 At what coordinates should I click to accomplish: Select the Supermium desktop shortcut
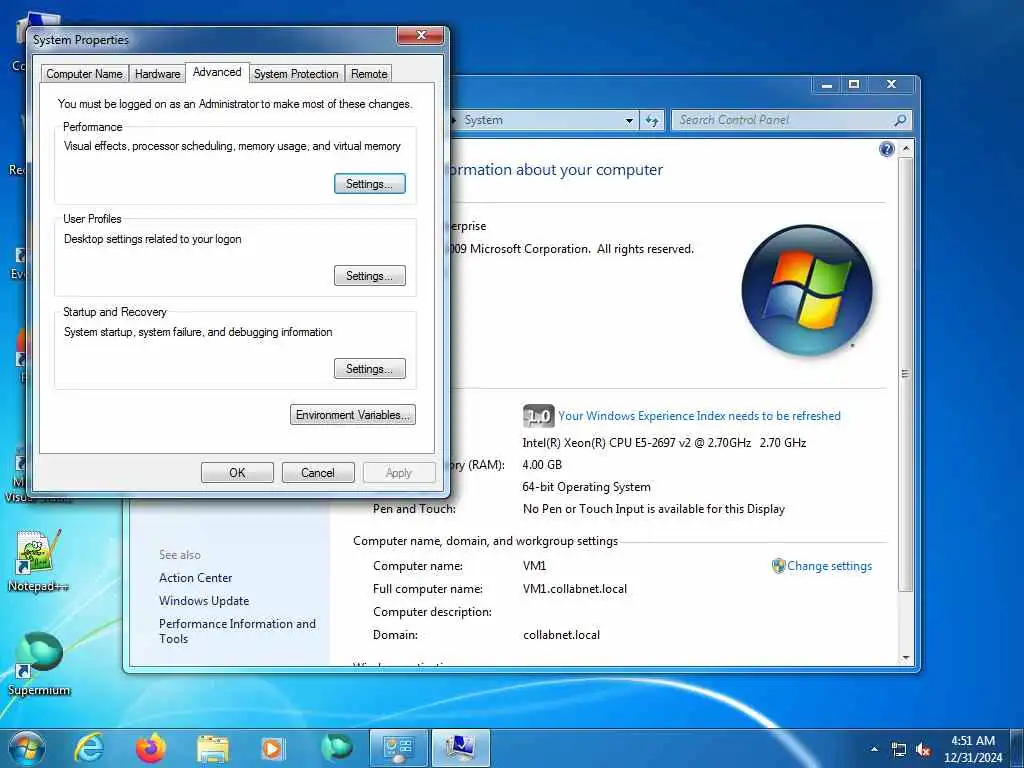pyautogui.click(x=39, y=664)
